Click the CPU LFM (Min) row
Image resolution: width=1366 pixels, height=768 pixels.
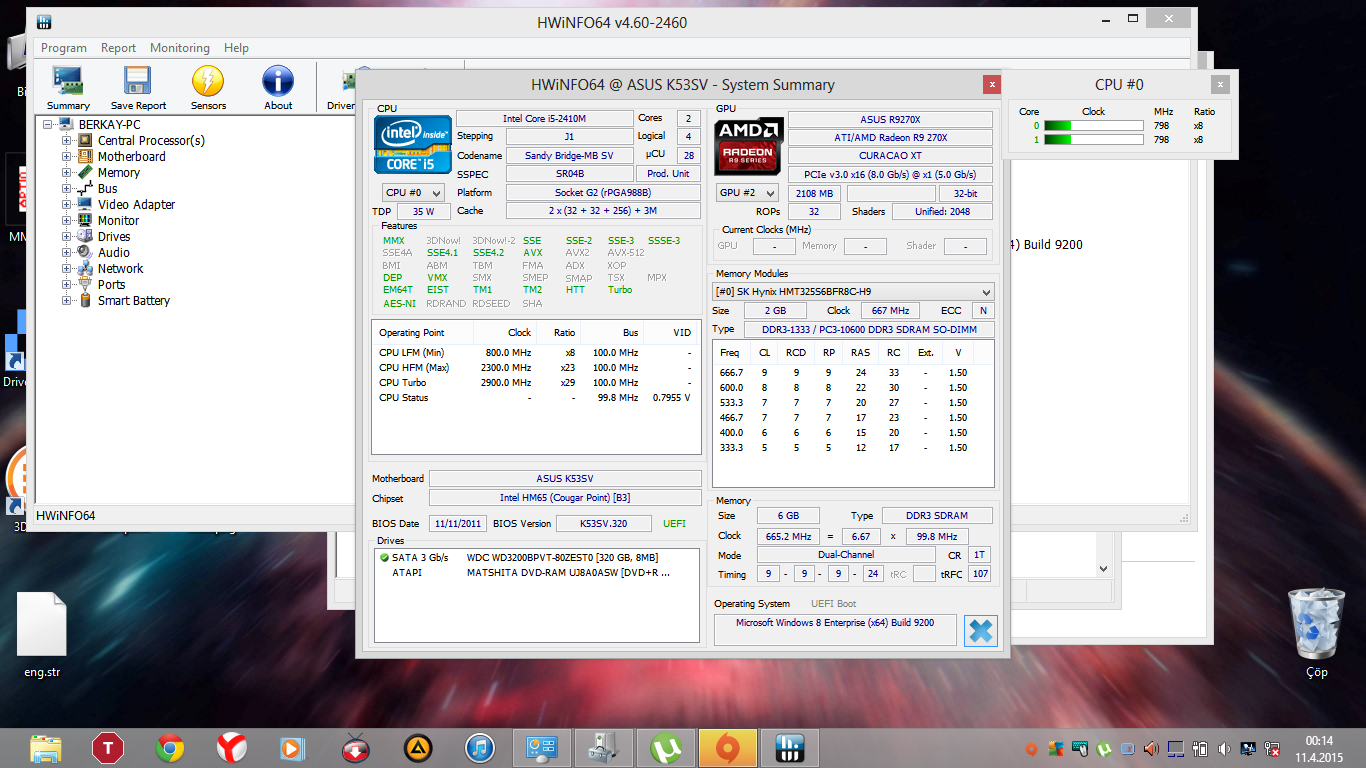(536, 352)
